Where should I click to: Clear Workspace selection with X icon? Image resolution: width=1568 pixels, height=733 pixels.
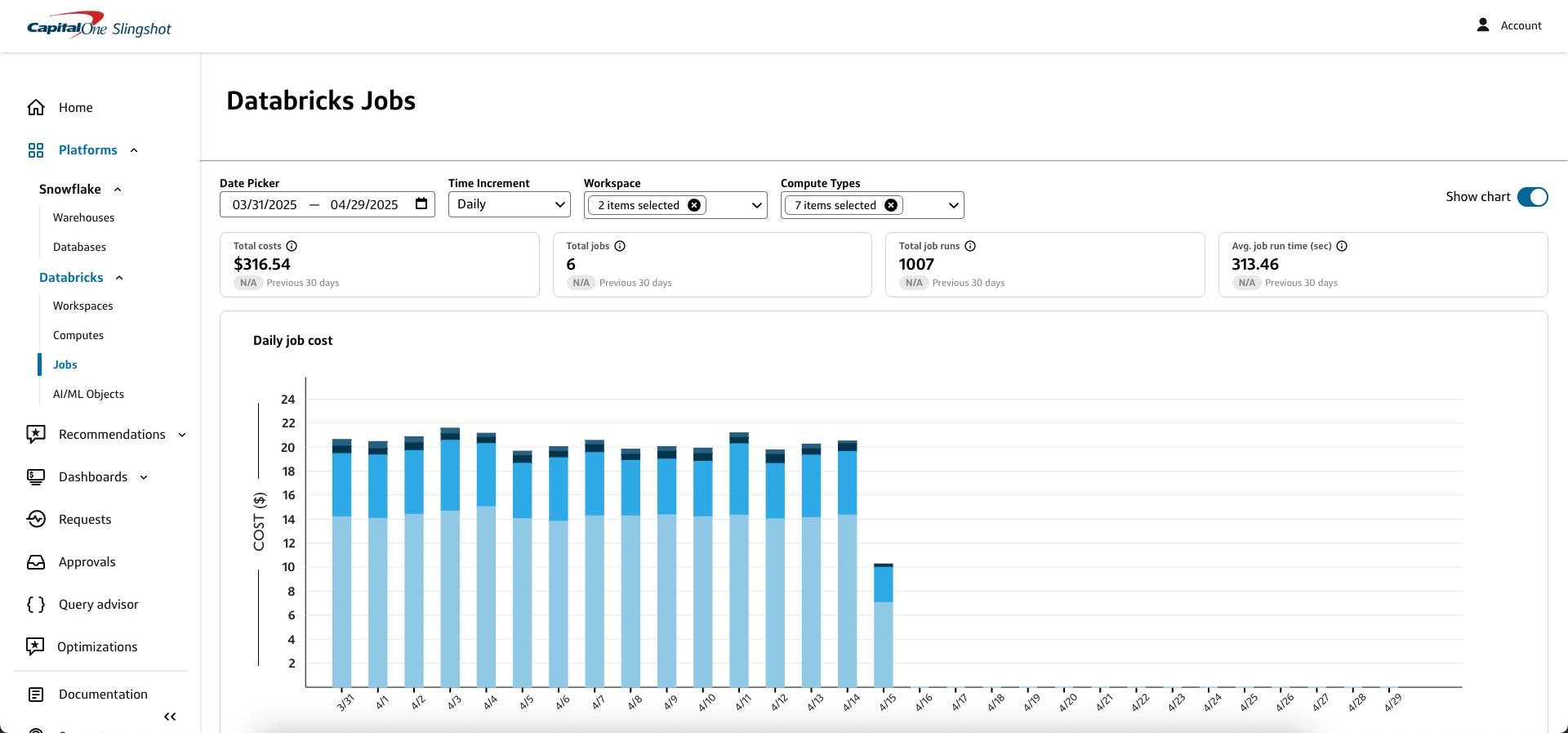[694, 205]
